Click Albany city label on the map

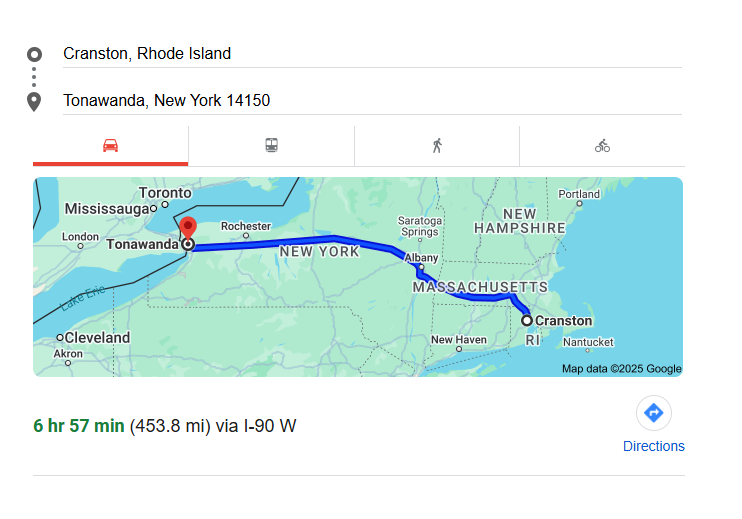pos(422,258)
